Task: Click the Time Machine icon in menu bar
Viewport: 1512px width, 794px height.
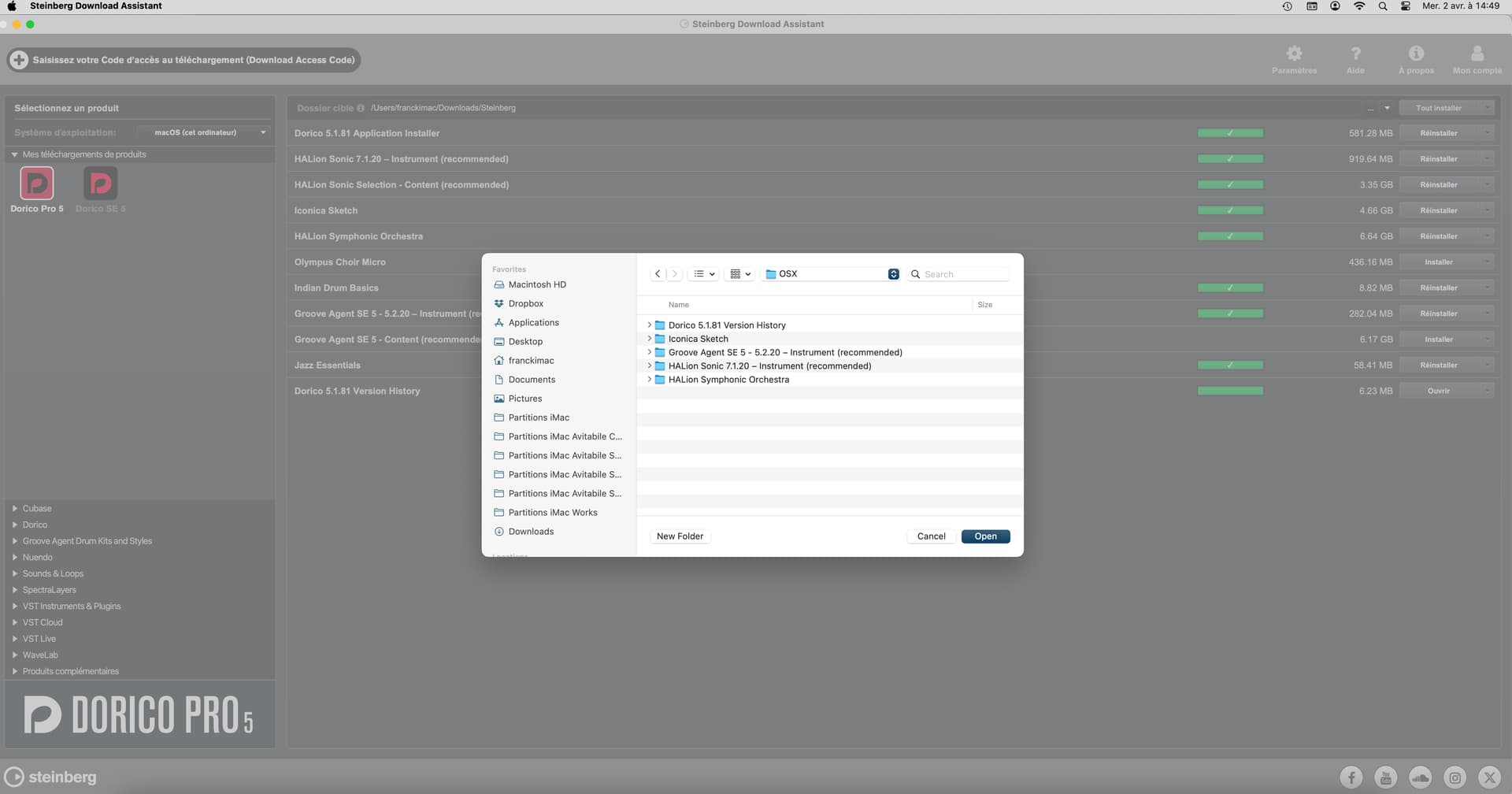Action: pos(1287,6)
